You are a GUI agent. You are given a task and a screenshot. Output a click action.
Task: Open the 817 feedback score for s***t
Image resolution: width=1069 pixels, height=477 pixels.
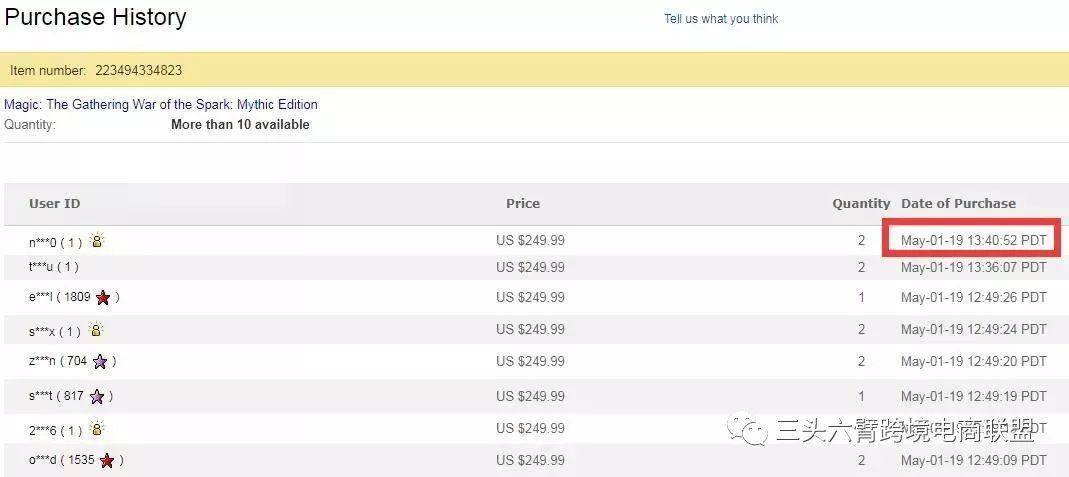(73, 396)
